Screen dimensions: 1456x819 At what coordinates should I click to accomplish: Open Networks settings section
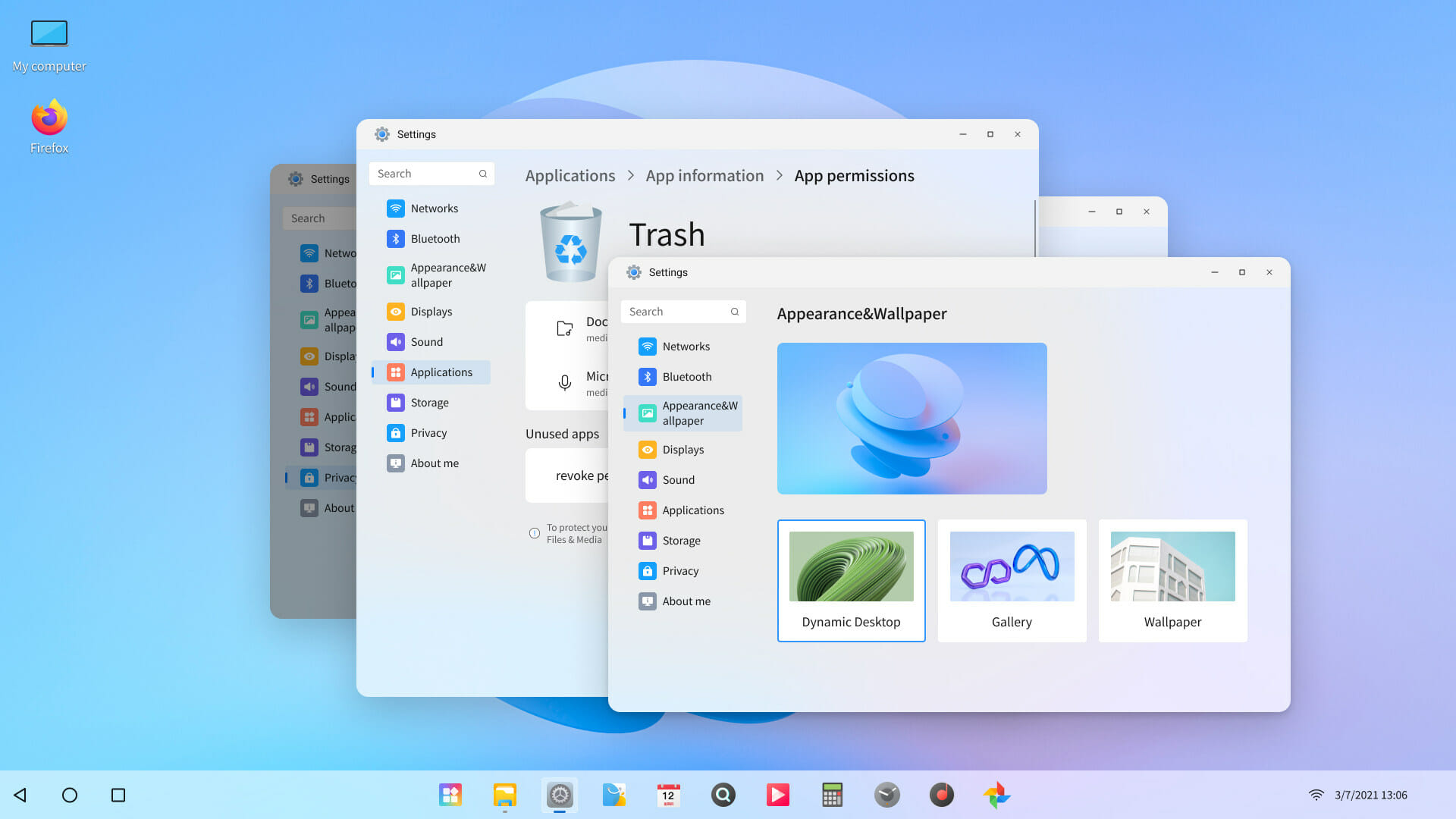(x=685, y=346)
